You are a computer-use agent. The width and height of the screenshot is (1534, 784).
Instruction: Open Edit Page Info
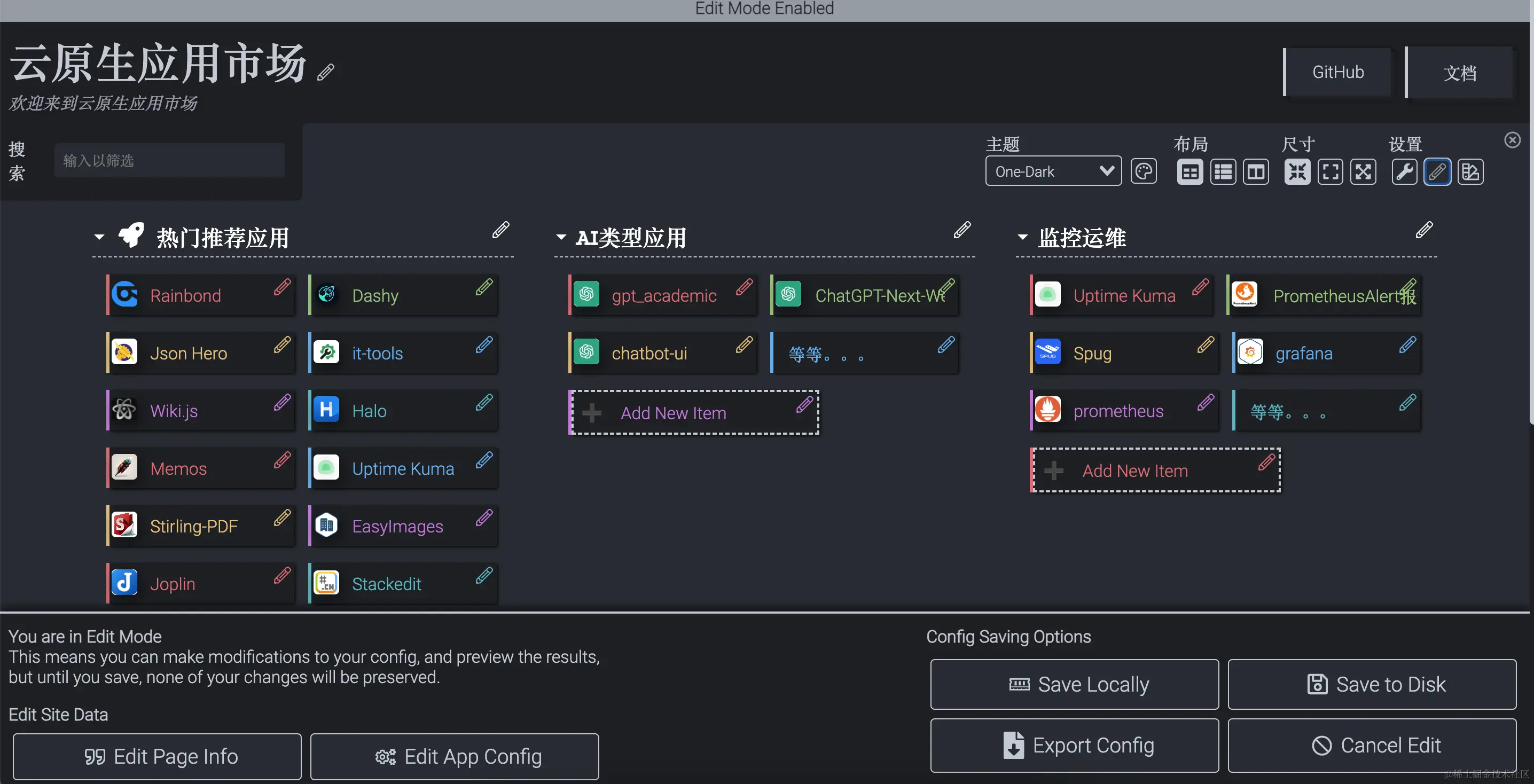157,756
